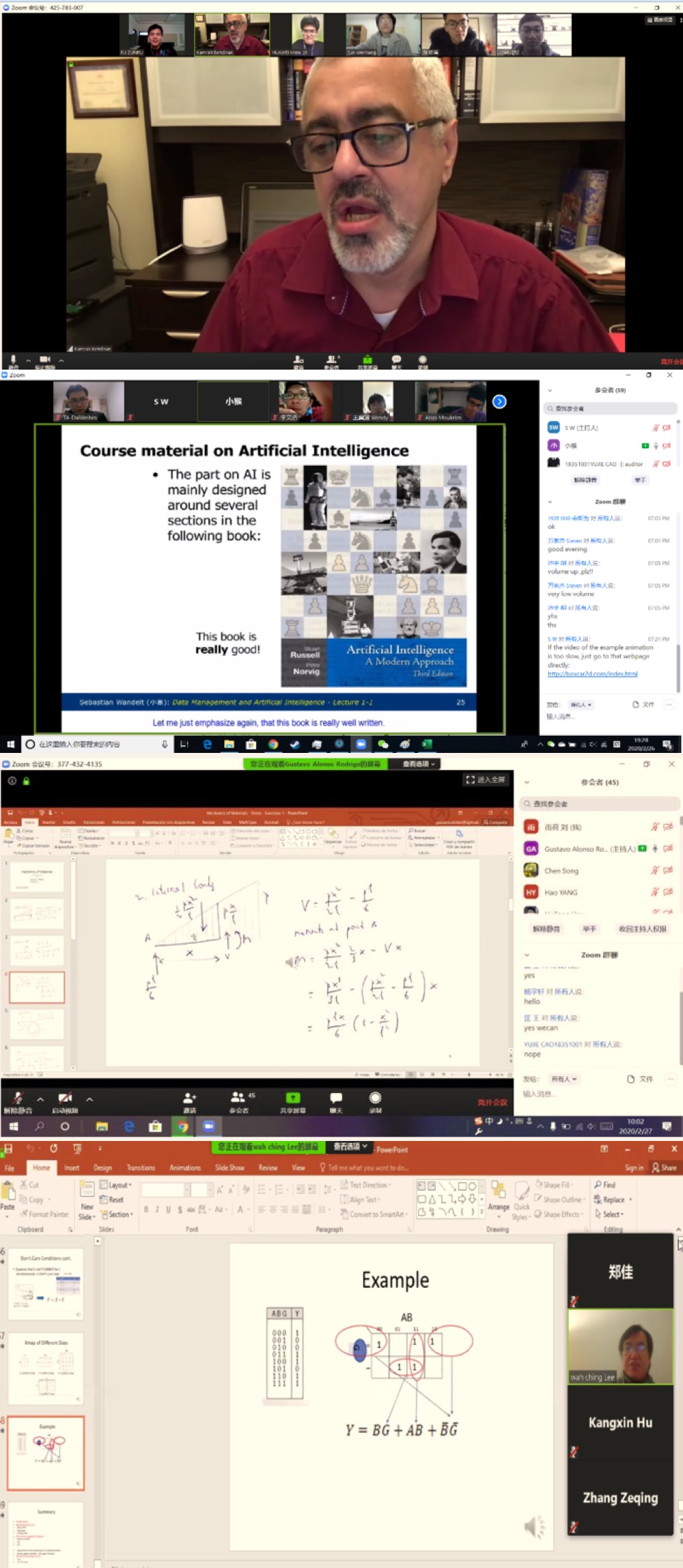Toggle Underline in PowerPoint Font group
This screenshot has height=1568, width=683.
click(168, 1209)
